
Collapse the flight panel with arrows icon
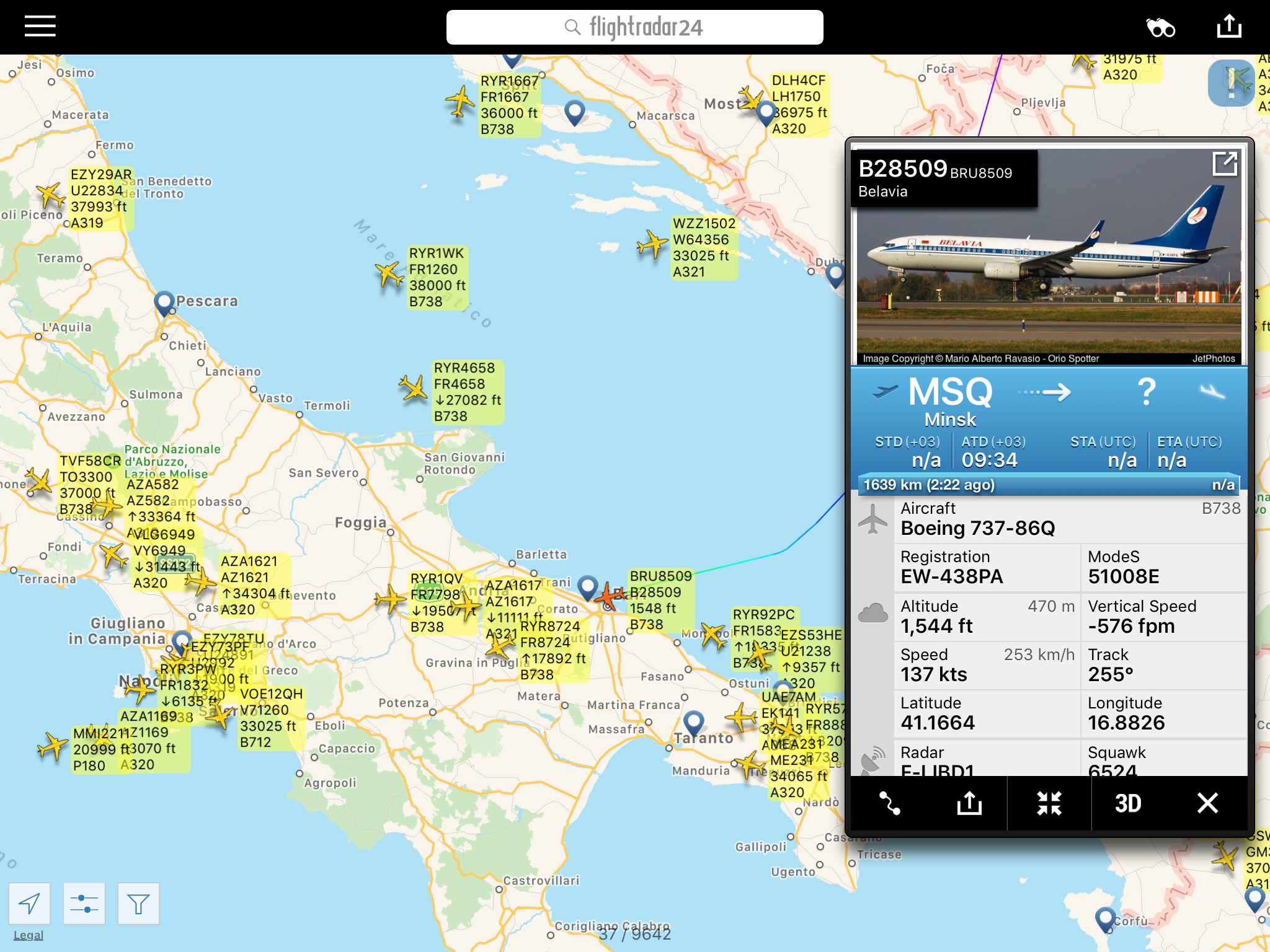point(1049,803)
